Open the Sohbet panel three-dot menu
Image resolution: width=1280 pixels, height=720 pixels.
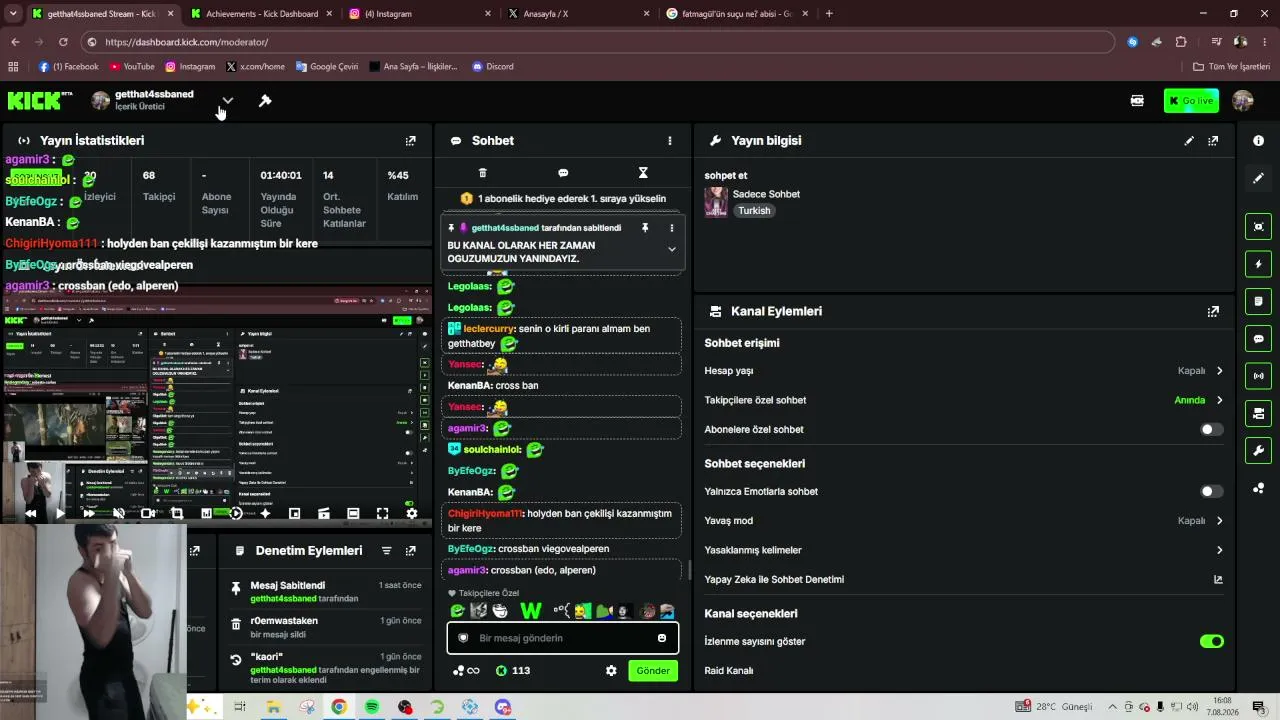[x=670, y=141]
